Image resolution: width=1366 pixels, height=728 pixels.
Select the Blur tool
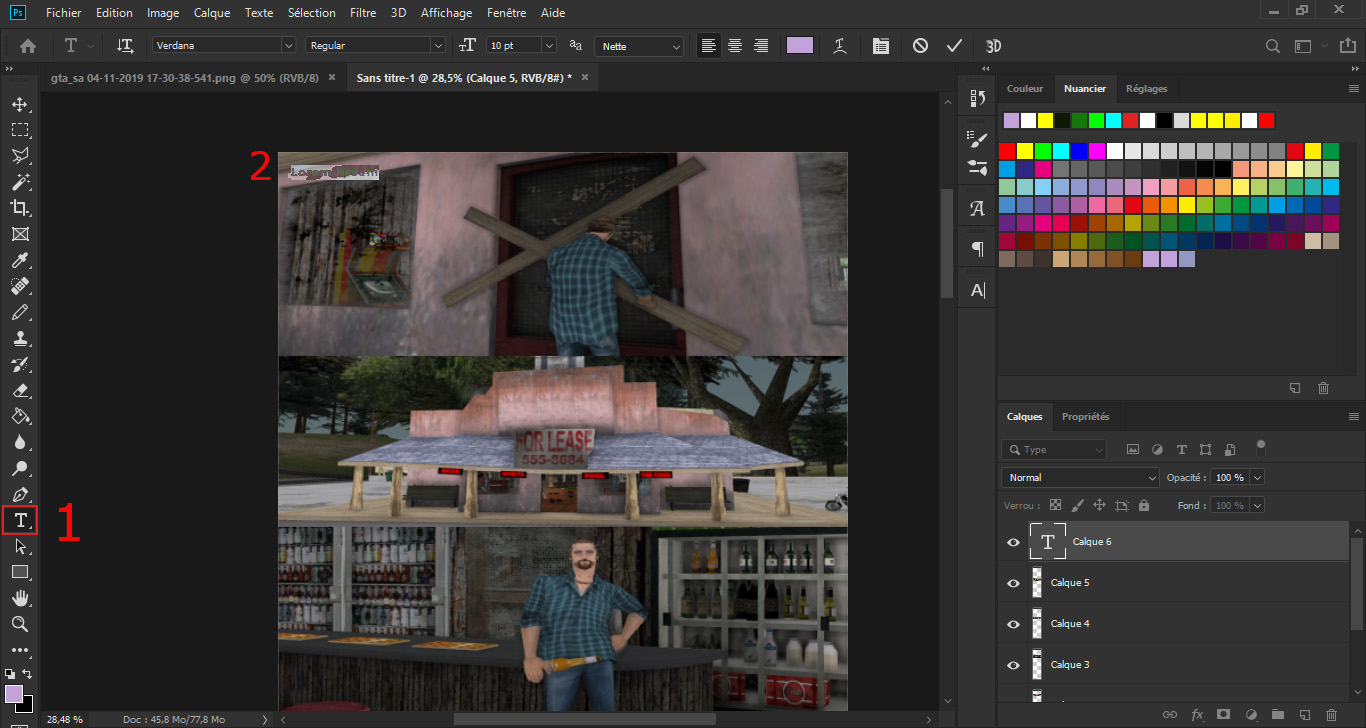[19, 442]
